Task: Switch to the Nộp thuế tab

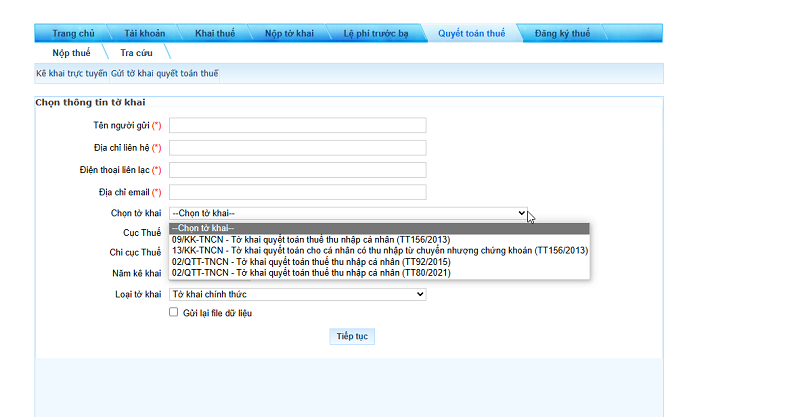Action: coord(71,53)
